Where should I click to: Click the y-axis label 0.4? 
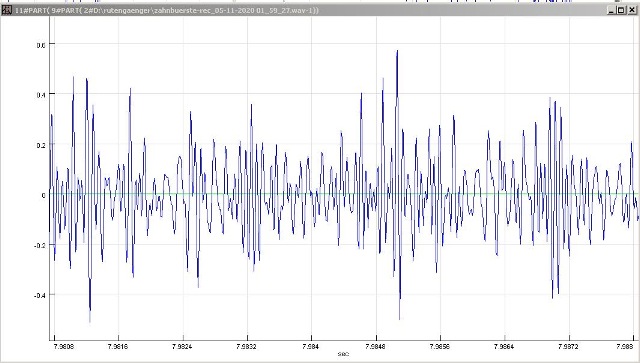coord(41,95)
